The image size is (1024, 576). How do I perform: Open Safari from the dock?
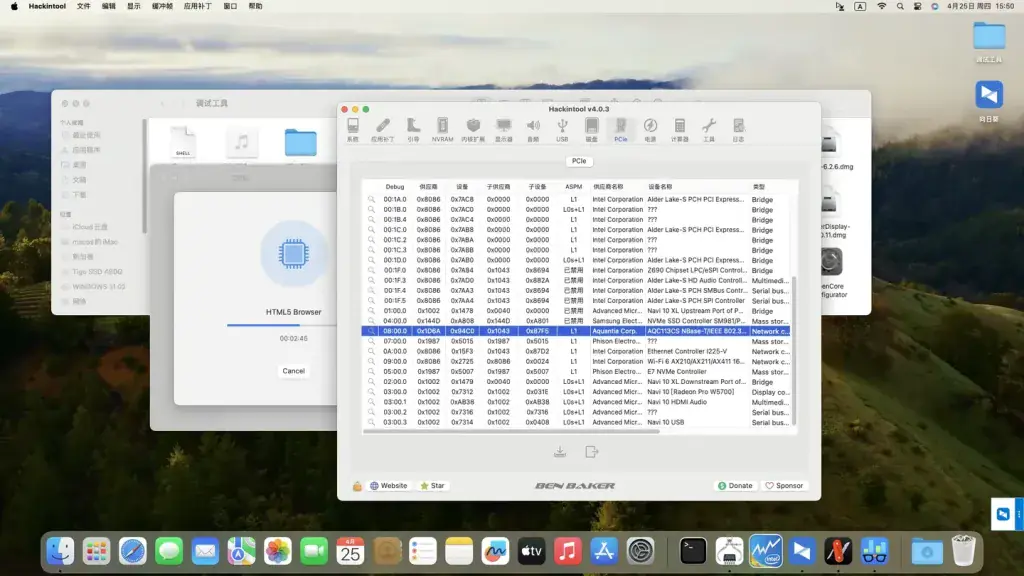(133, 551)
